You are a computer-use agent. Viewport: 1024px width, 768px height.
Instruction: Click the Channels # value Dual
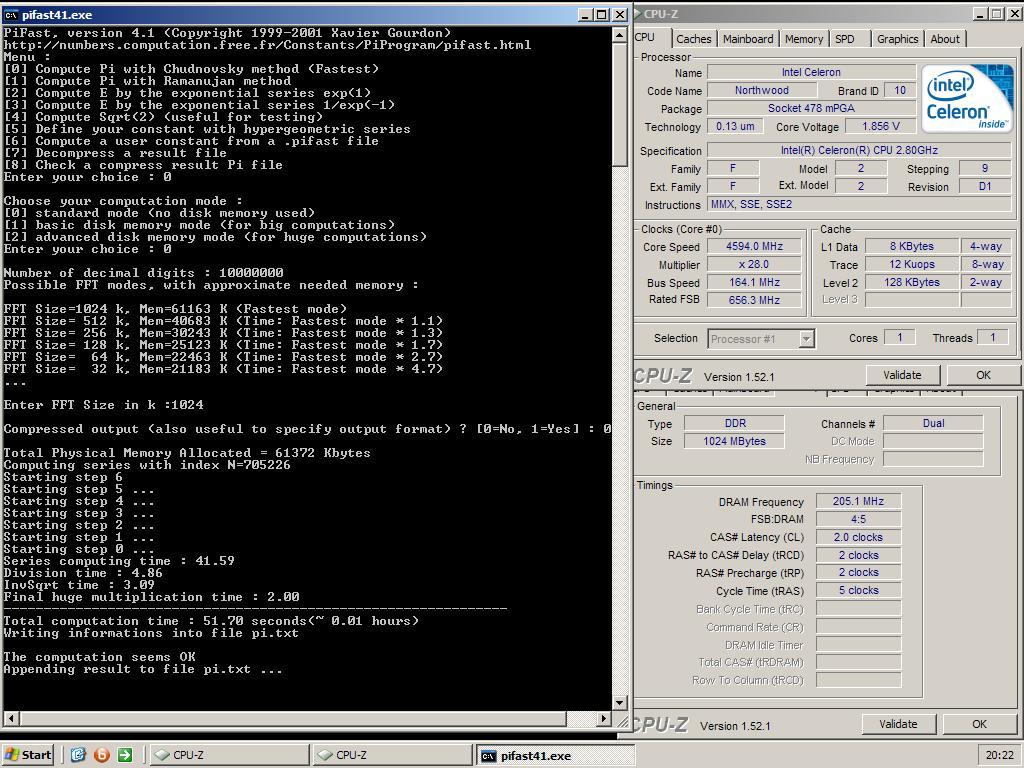pos(933,423)
